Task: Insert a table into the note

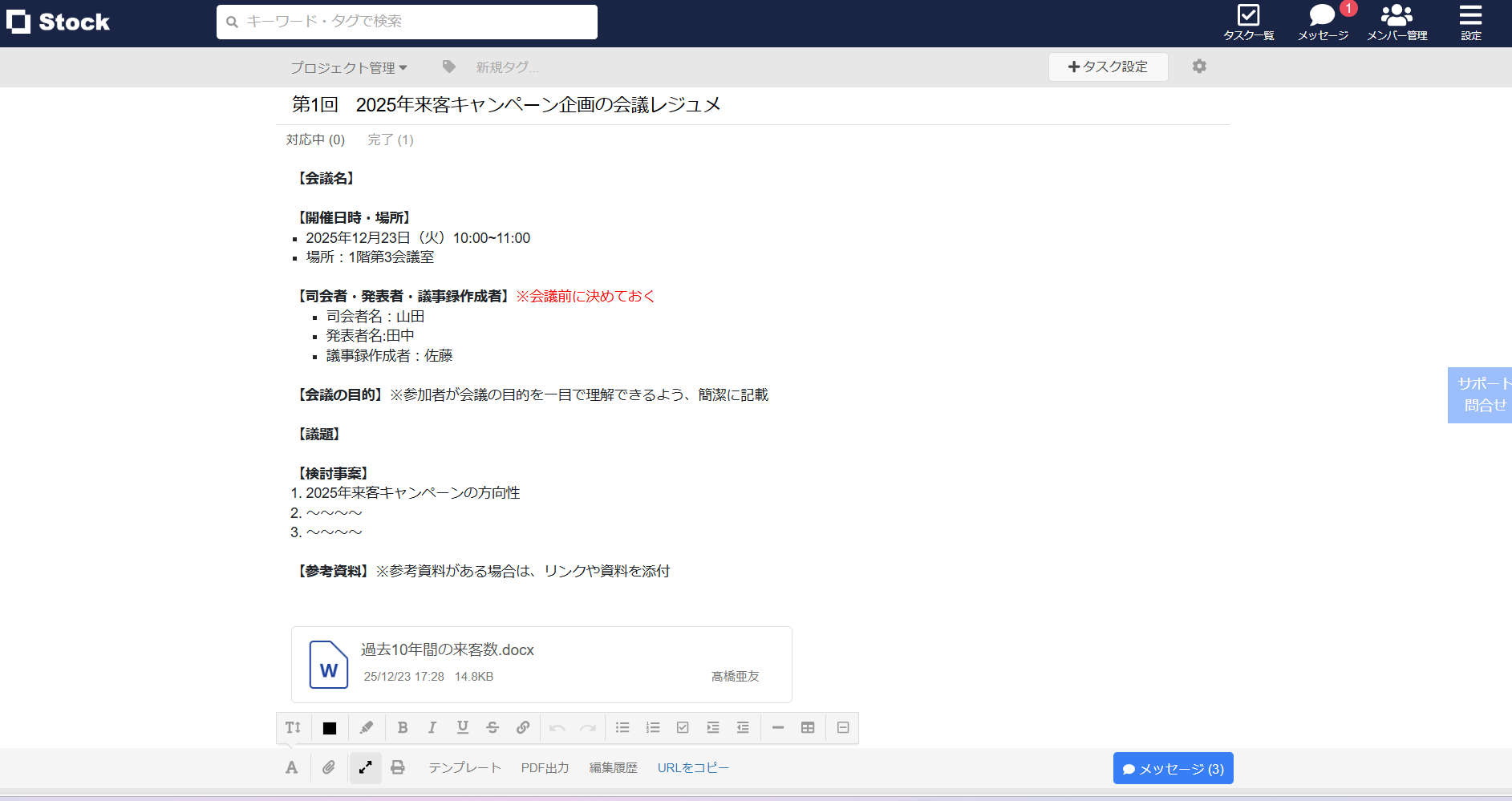Action: point(808,727)
